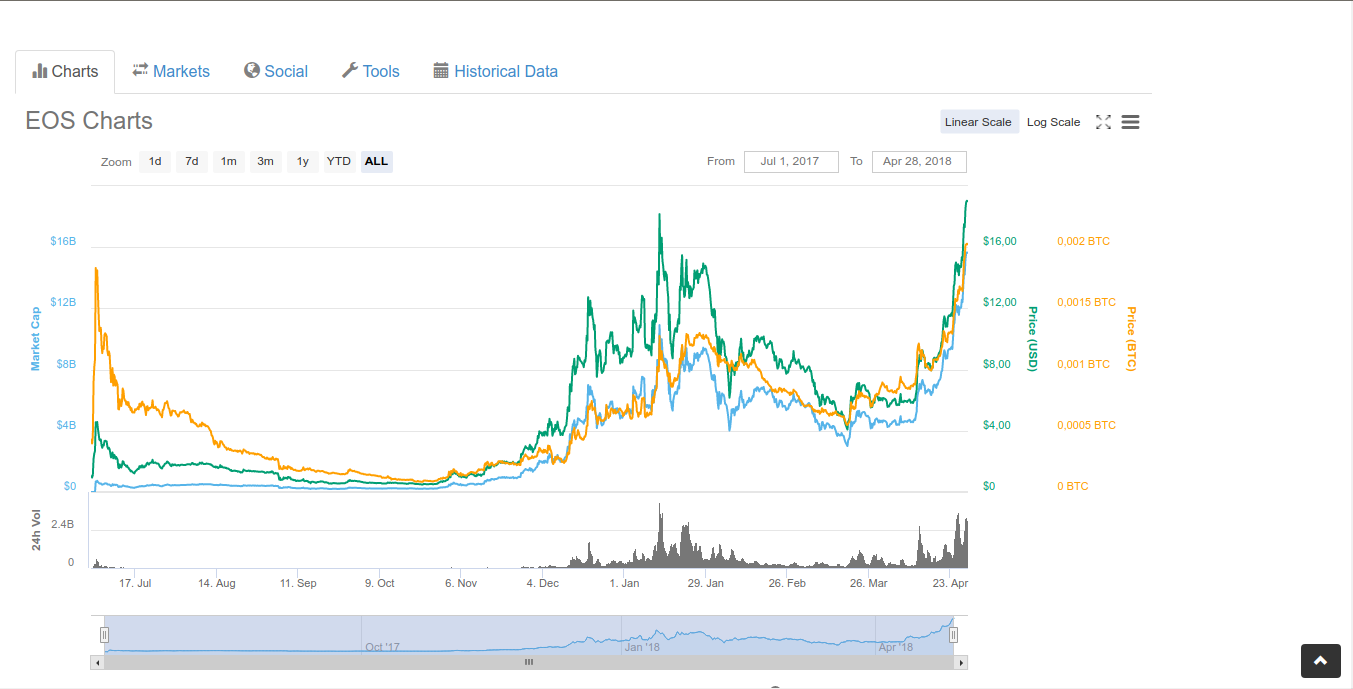Go to the Tools tab

[x=370, y=71]
